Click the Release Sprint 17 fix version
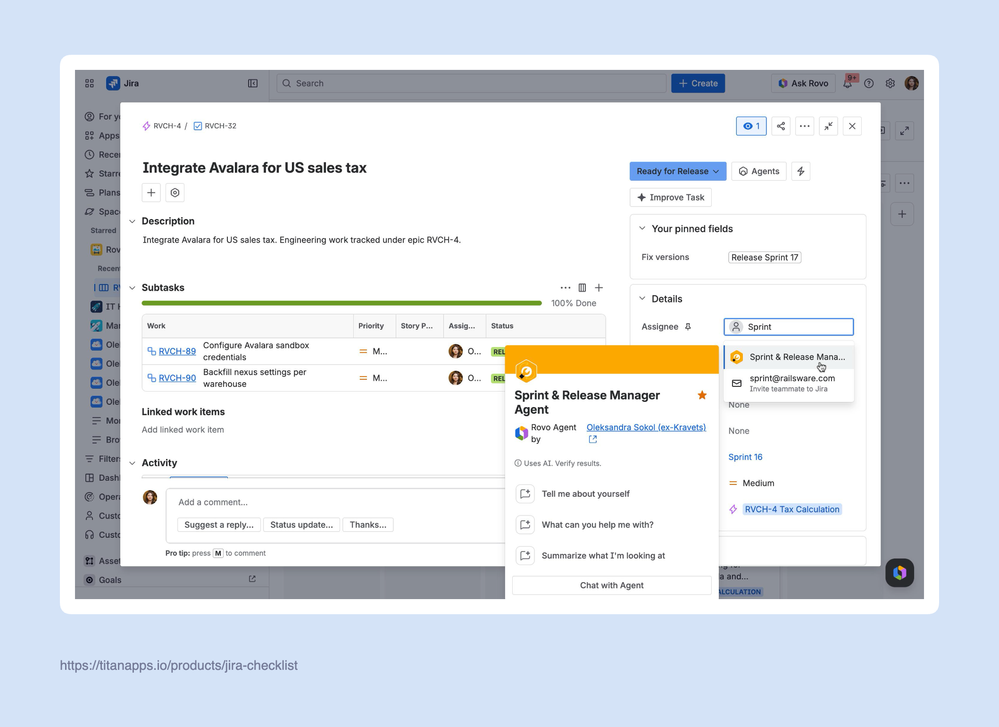The height and width of the screenshot is (727, 999). click(765, 257)
